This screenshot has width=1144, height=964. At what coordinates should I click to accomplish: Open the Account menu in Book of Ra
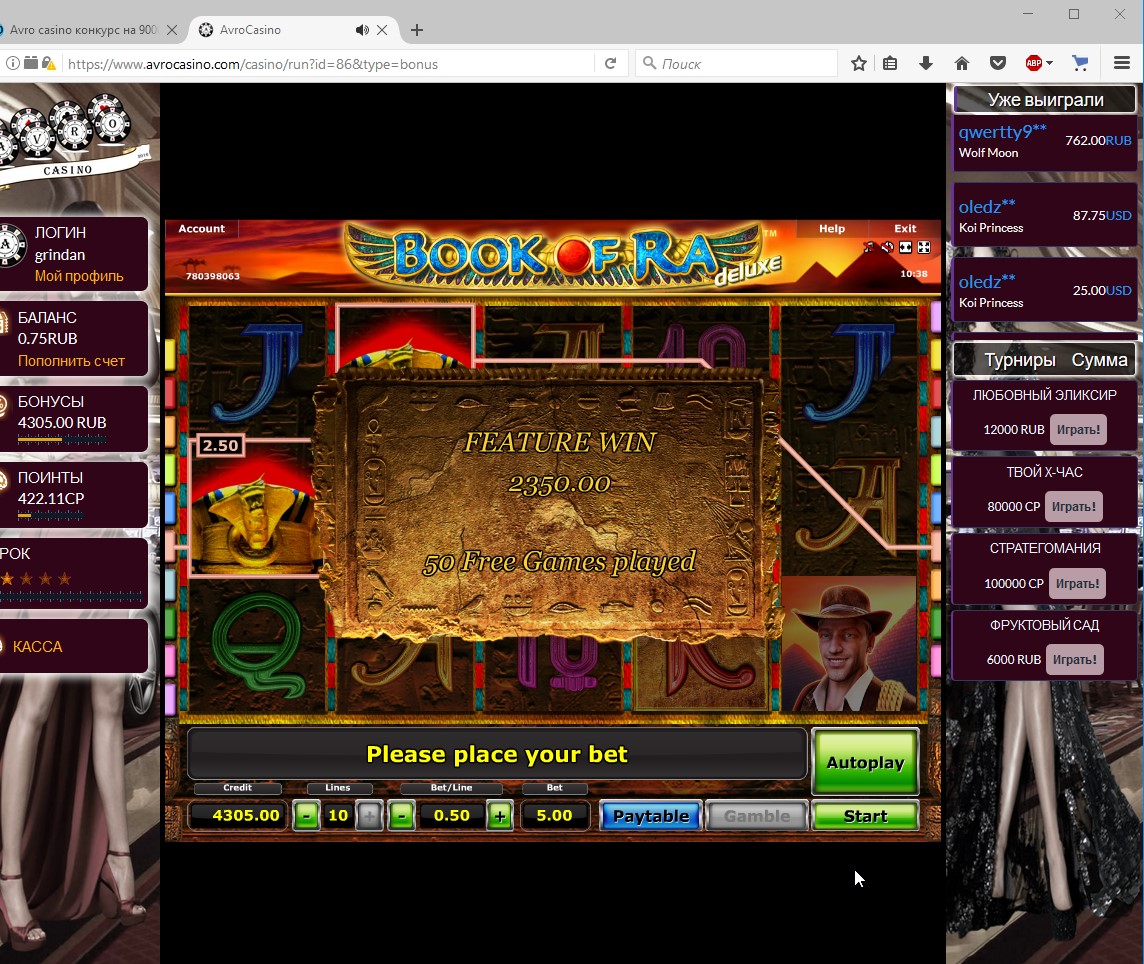[201, 228]
